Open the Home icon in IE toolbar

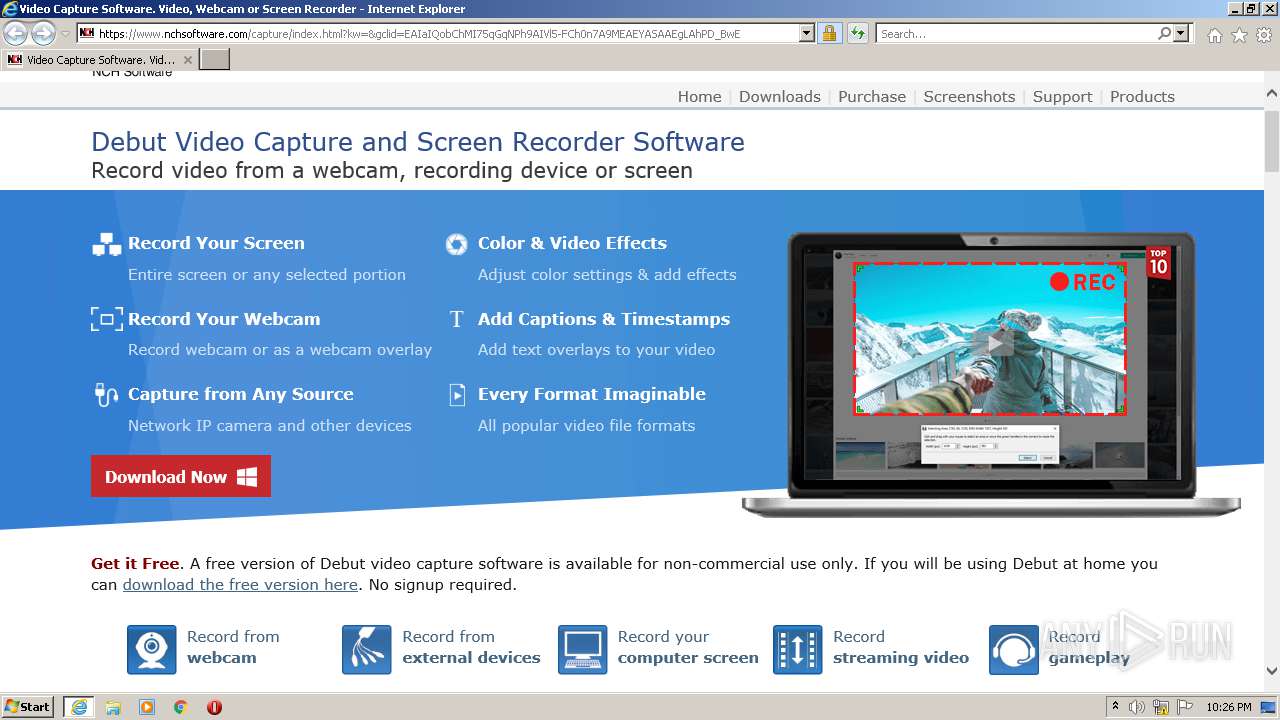pos(1214,35)
